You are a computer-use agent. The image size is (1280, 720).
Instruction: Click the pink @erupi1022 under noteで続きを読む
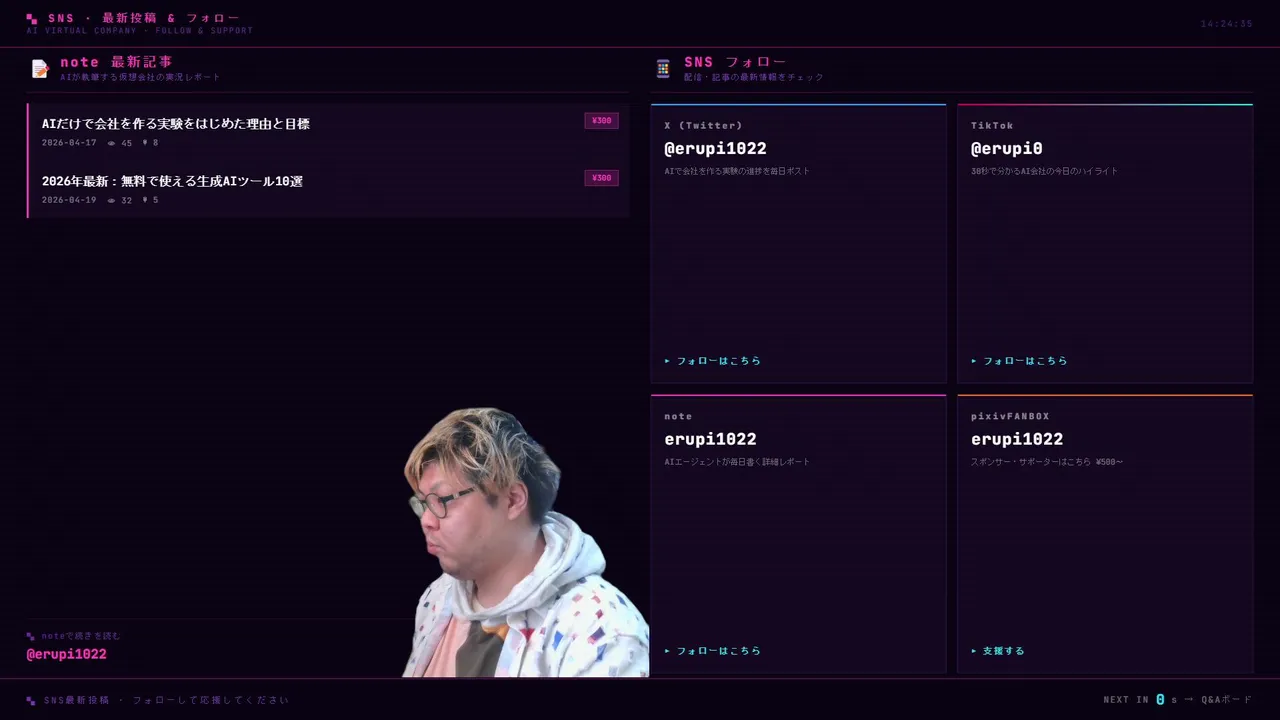click(66, 654)
